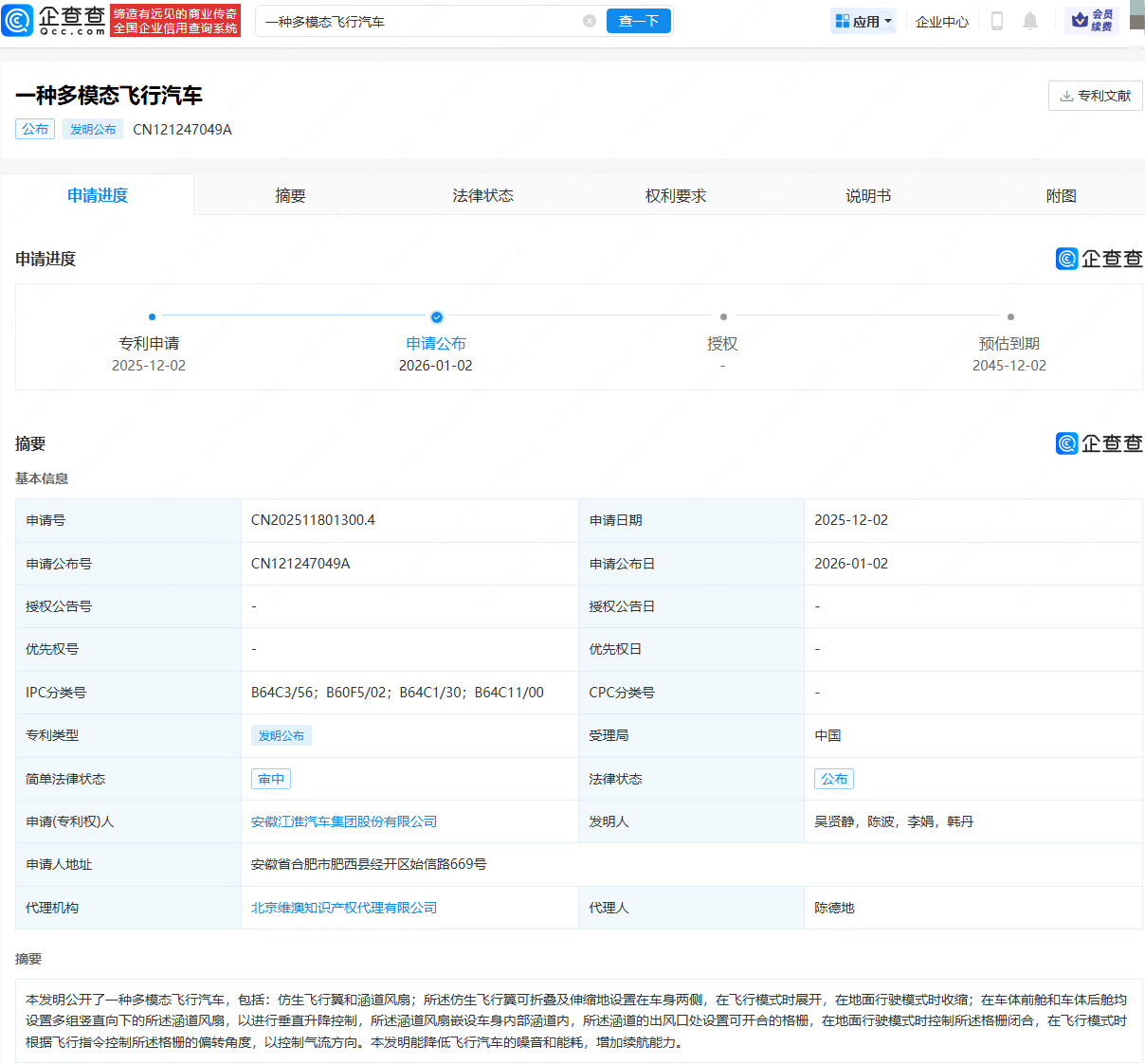
Task: Open agency 北京维澳知识产权代理有限公司 link
Action: click(344, 908)
